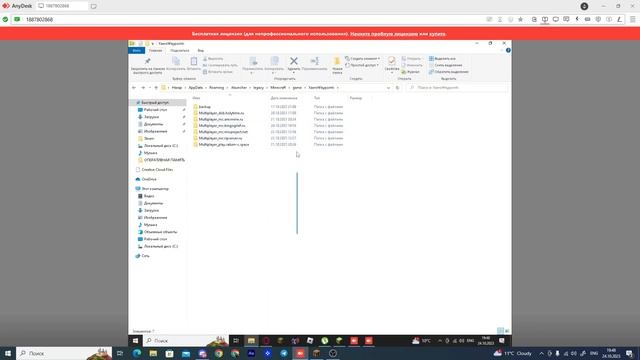Switch to the Поделиться ribbon tab
Image resolution: width=640 pixels, height=360 pixels.
tap(180, 51)
